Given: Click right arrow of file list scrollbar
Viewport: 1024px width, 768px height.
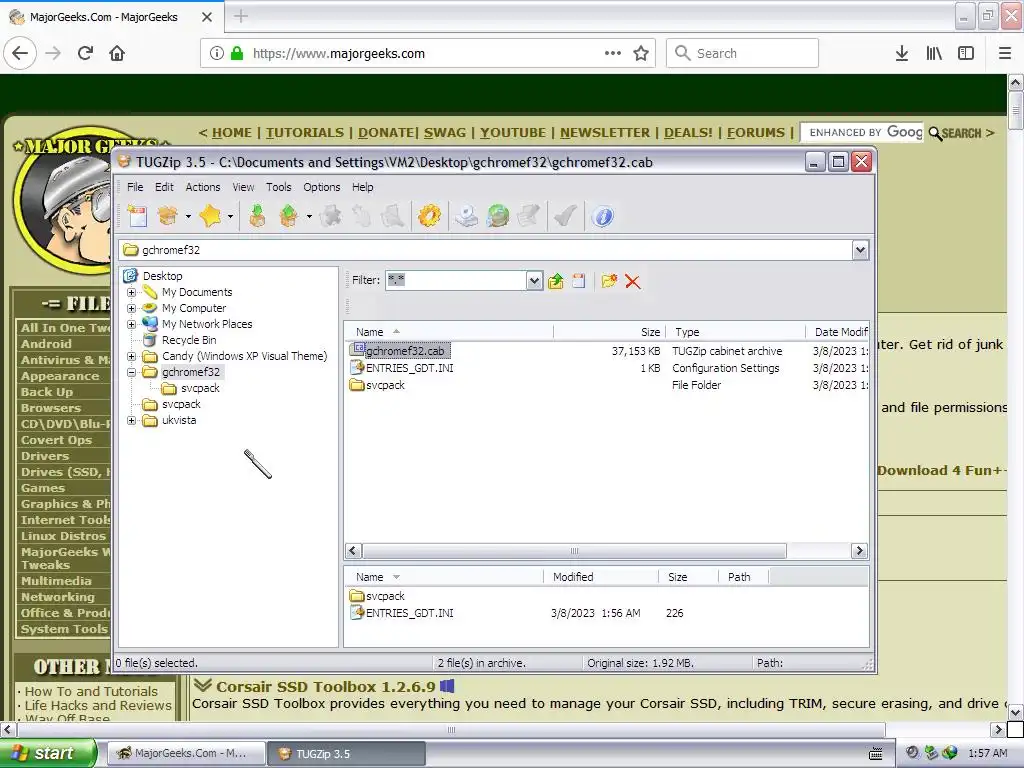Looking at the screenshot, I should (x=859, y=551).
